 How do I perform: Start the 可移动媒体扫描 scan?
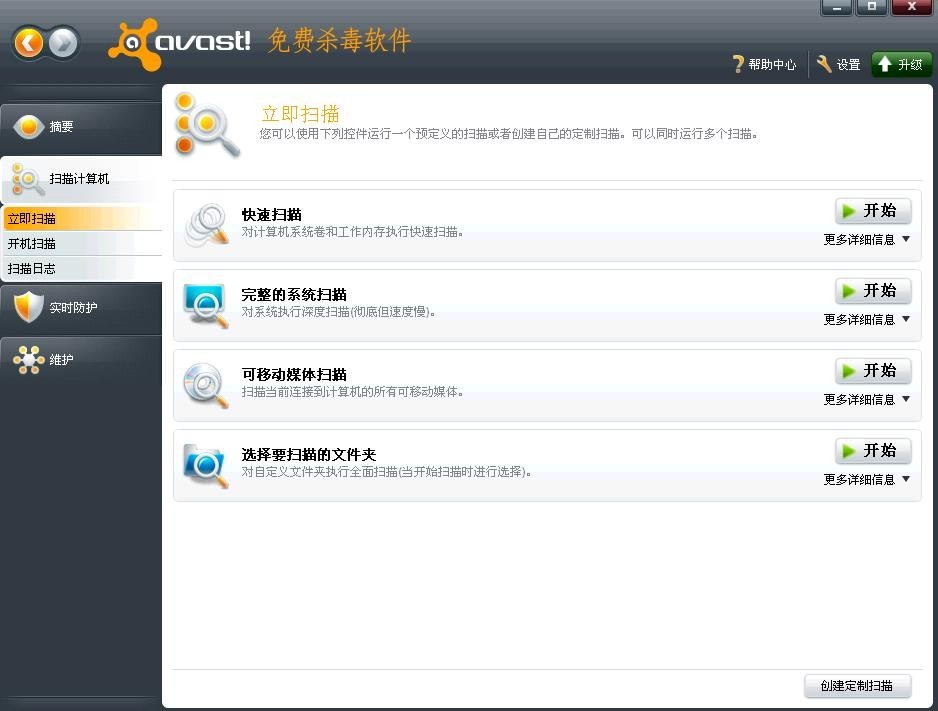(873, 371)
